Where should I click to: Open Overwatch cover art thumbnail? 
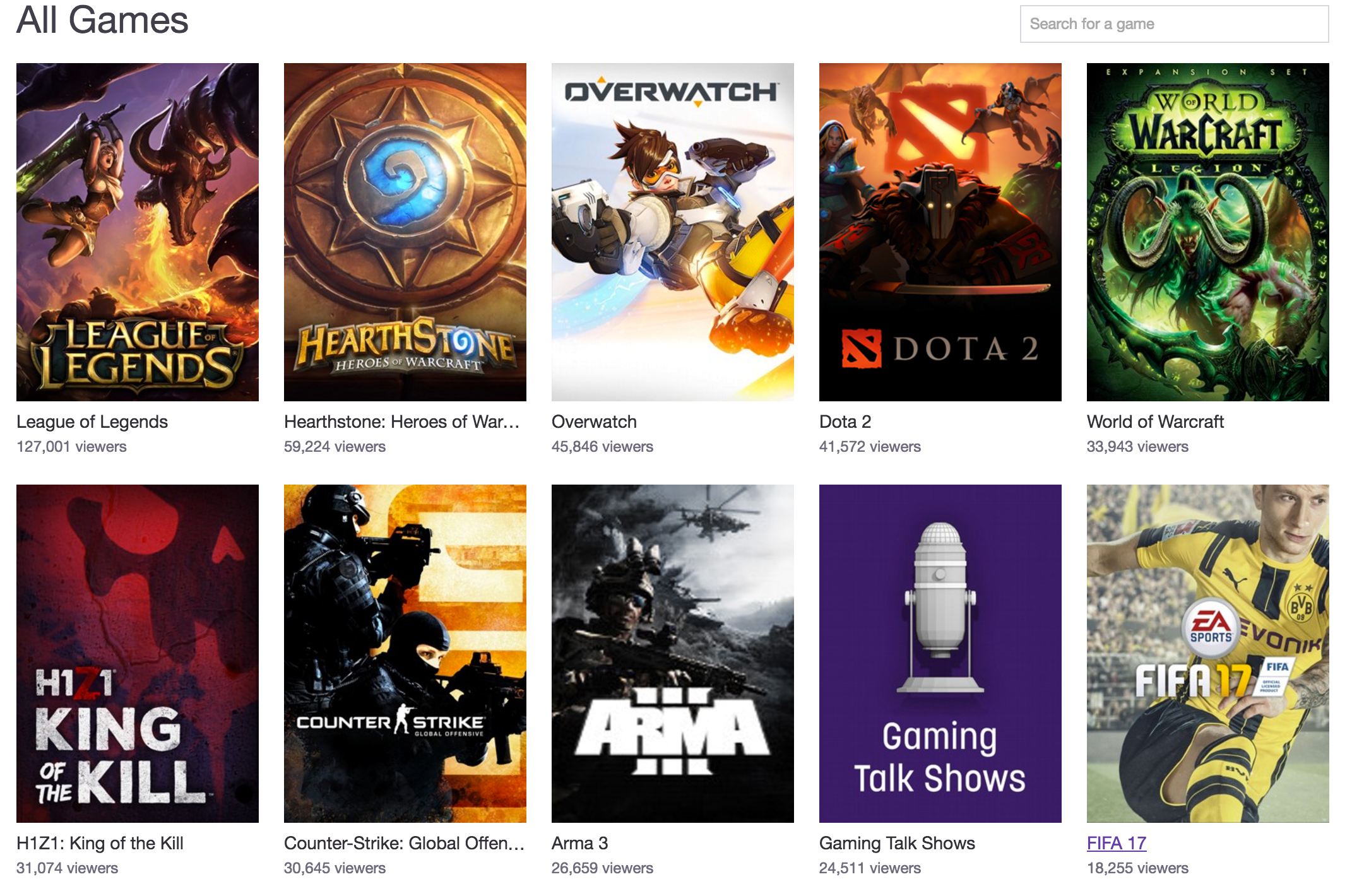[x=673, y=232]
